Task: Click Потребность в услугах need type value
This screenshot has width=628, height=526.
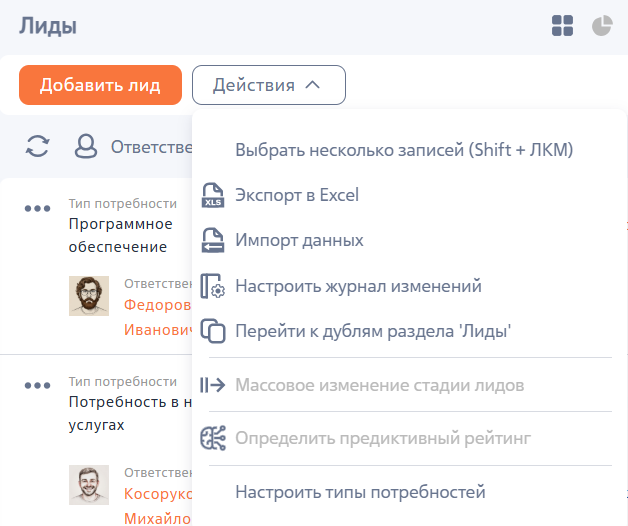Action: (130, 413)
